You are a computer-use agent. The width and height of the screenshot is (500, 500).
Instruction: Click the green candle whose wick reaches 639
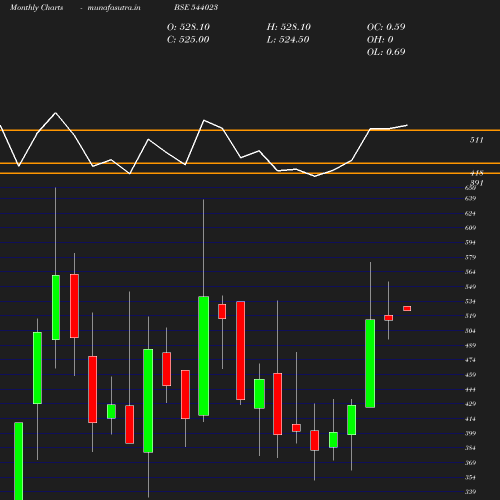click(x=204, y=356)
